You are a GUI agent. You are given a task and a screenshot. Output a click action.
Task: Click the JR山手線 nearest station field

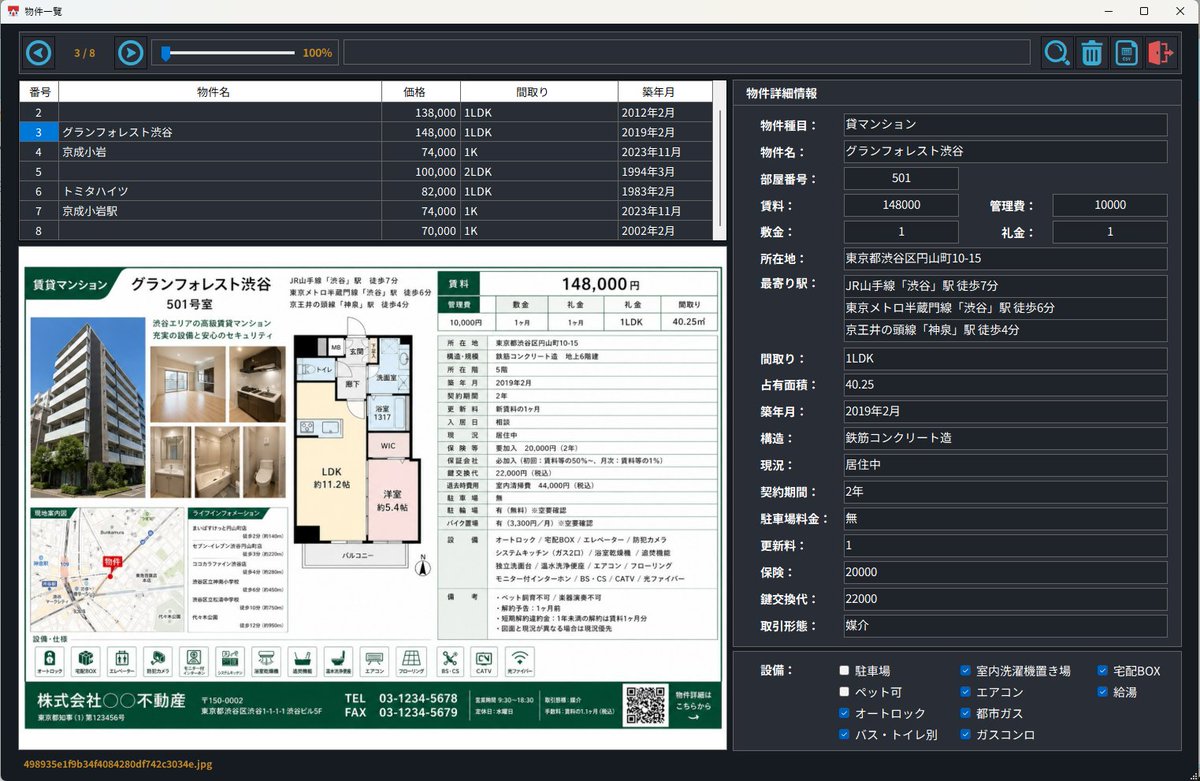pyautogui.click(x=1005, y=286)
